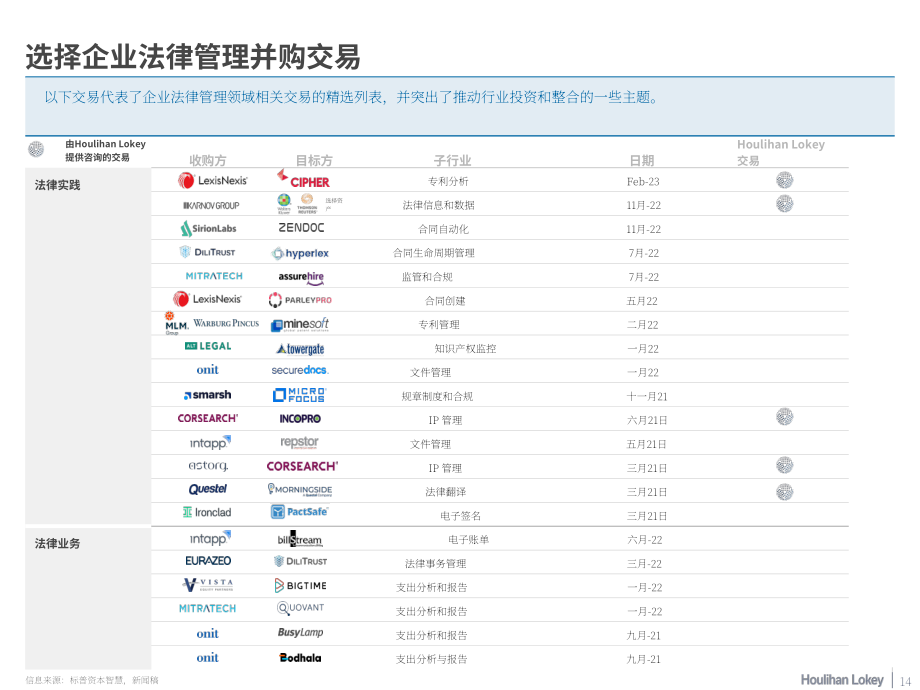
Task: Click the ZENDOC target logo
Action: pos(301,228)
